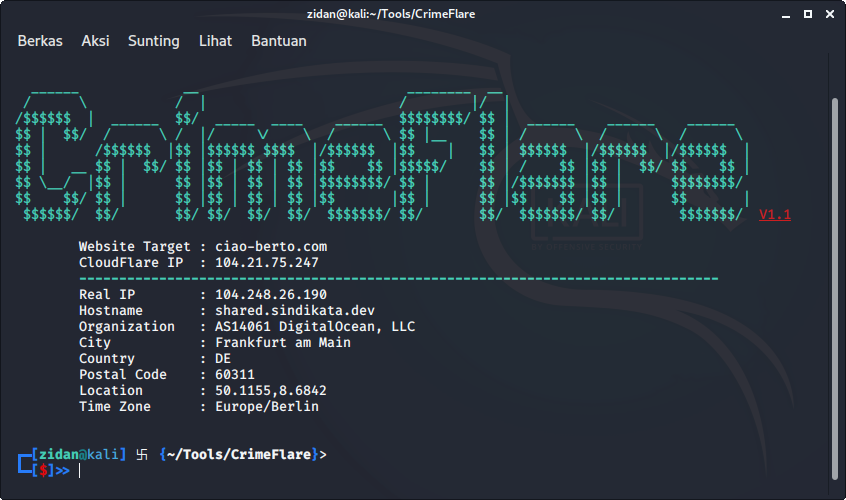Click the city value Frankfurt am Main

tap(283, 343)
